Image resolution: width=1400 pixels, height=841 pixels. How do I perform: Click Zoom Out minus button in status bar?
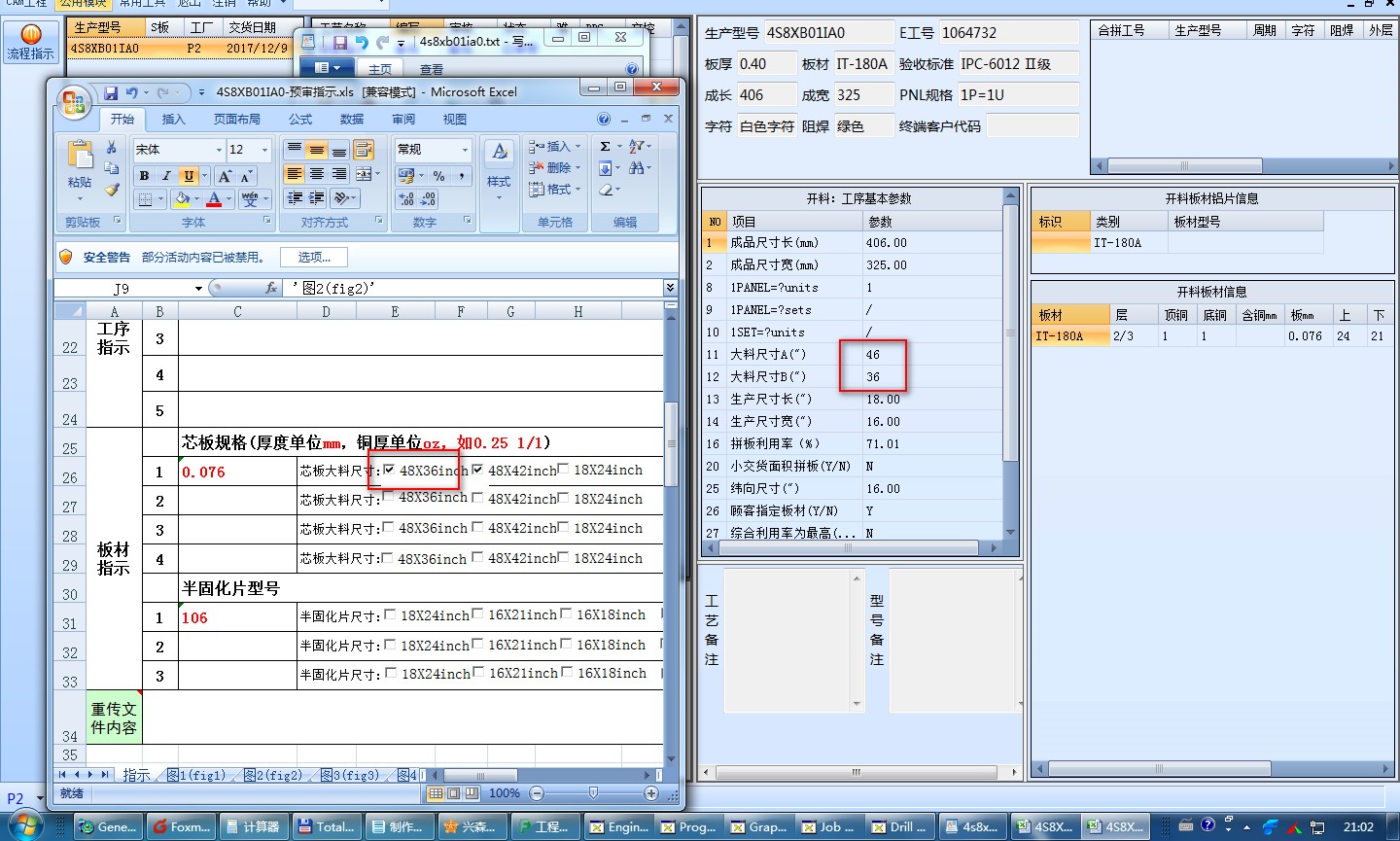[x=538, y=793]
